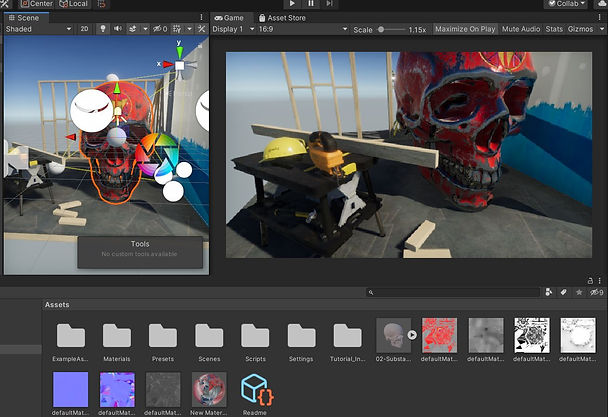Screen dimensions: 608x417
Task: Open the Collab dropdown
Action: click(x=567, y=4)
